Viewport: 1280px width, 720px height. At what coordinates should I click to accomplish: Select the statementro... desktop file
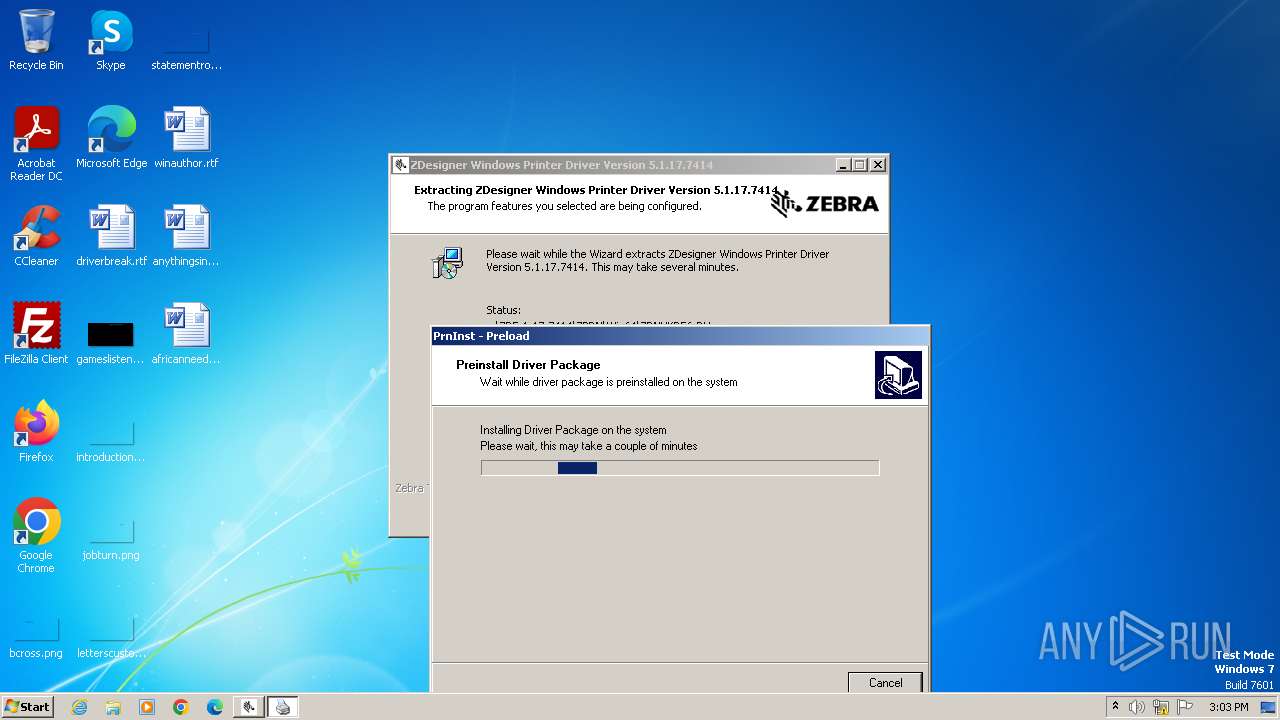186,48
